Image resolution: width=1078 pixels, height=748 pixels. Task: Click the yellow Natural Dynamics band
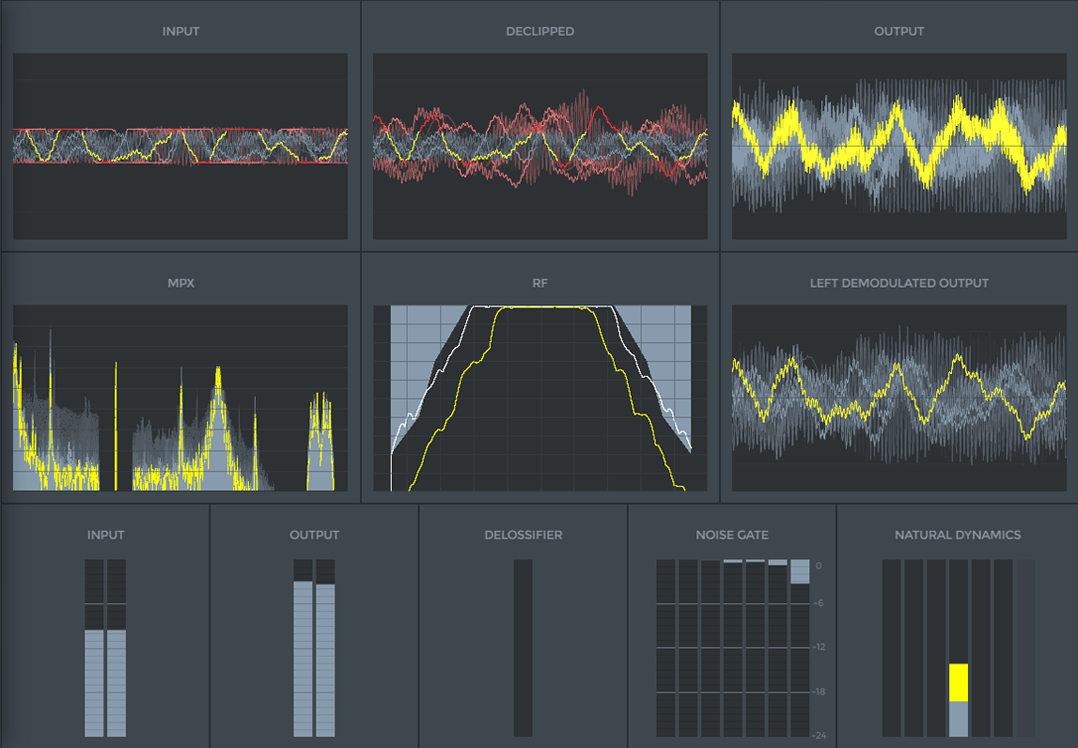point(958,683)
